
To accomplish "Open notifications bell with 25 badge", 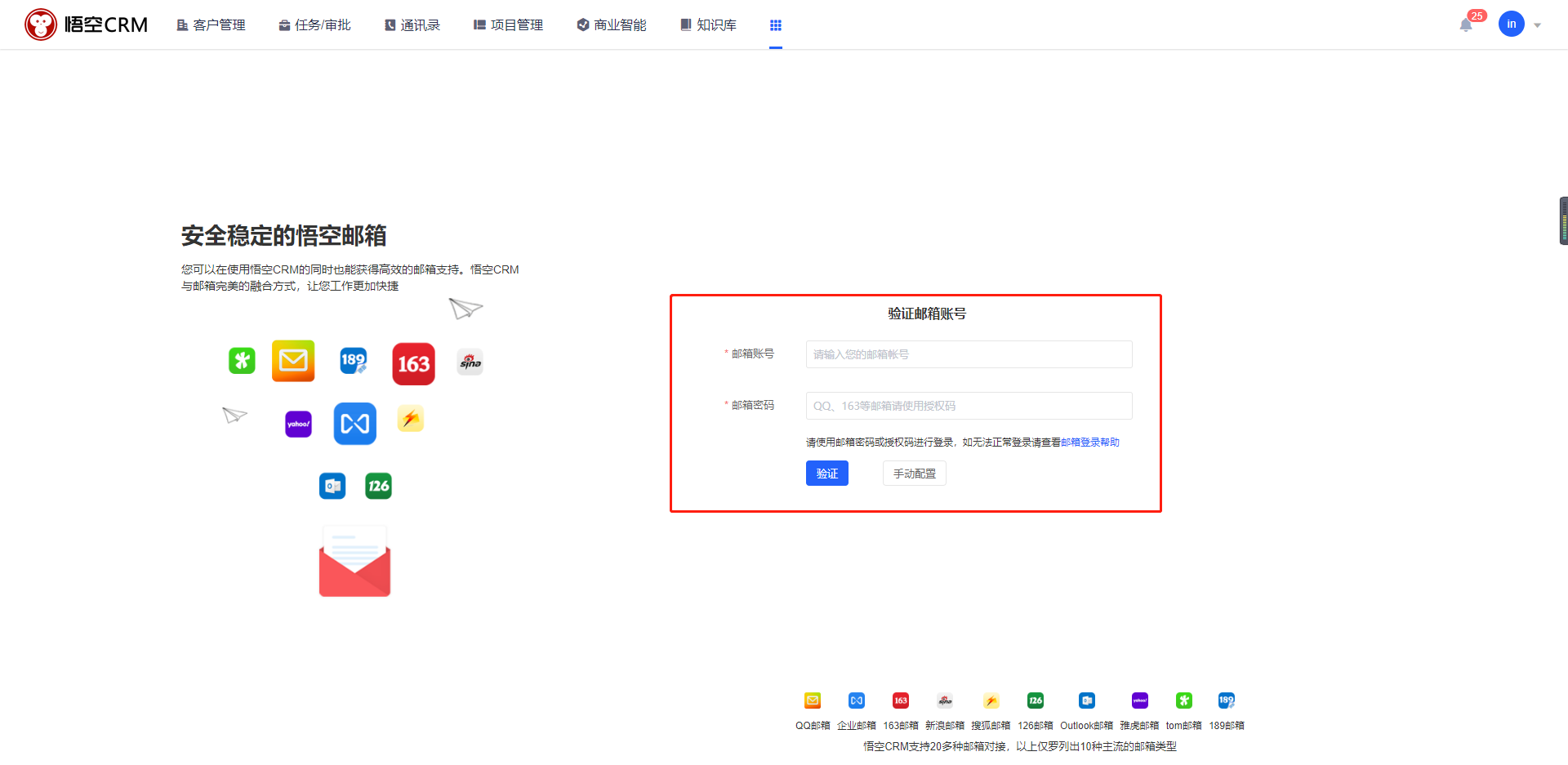I will (x=1467, y=24).
